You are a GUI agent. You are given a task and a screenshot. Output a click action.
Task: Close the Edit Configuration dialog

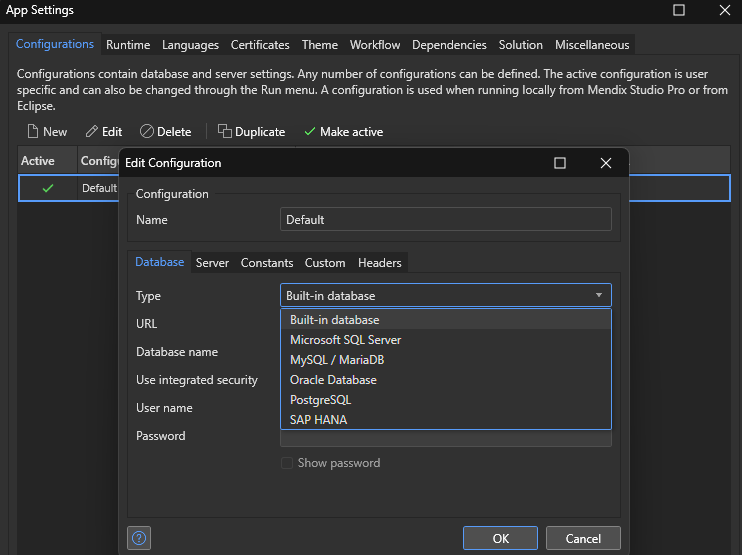[606, 163]
